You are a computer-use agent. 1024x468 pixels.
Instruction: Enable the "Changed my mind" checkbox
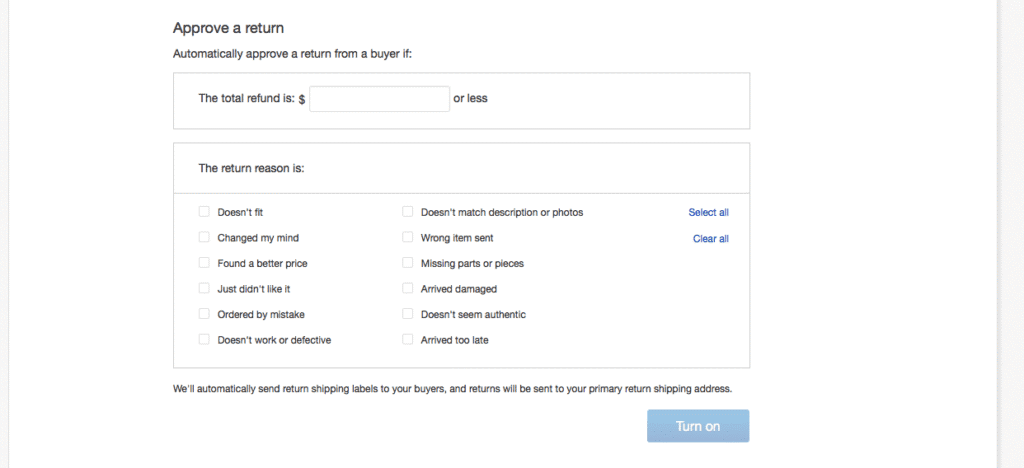pyautogui.click(x=204, y=238)
